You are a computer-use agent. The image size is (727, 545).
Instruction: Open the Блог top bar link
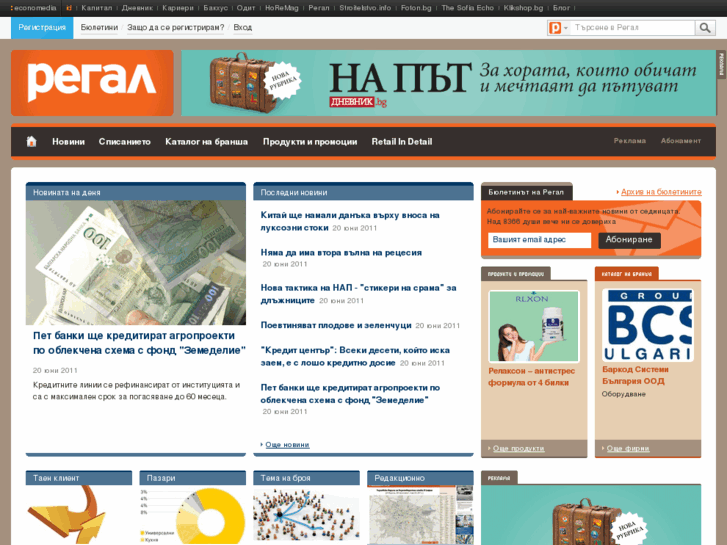(x=561, y=8)
